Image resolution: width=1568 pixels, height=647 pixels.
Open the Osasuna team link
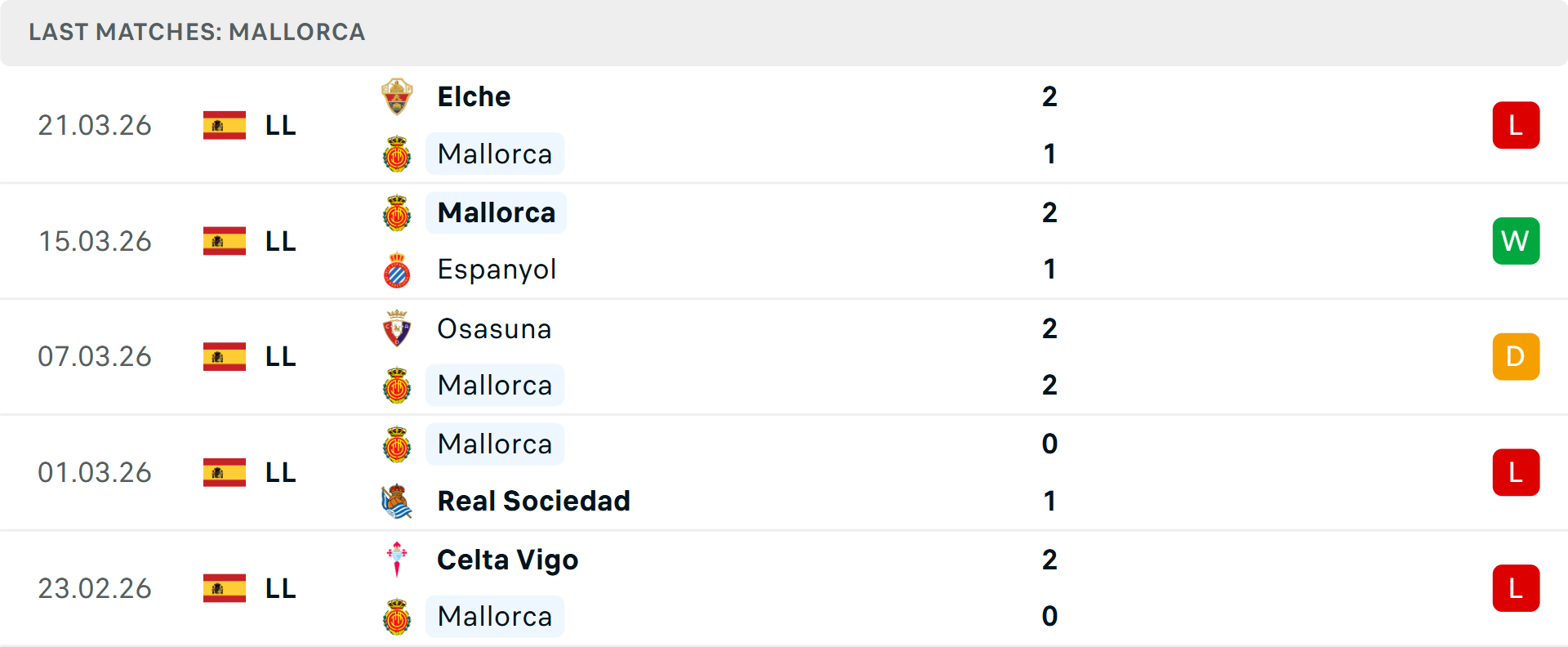pyautogui.click(x=494, y=328)
